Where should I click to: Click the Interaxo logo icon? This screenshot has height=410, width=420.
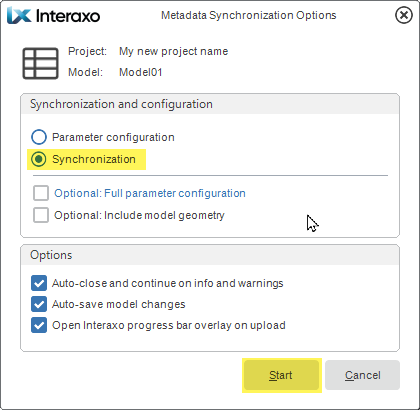coord(19,16)
